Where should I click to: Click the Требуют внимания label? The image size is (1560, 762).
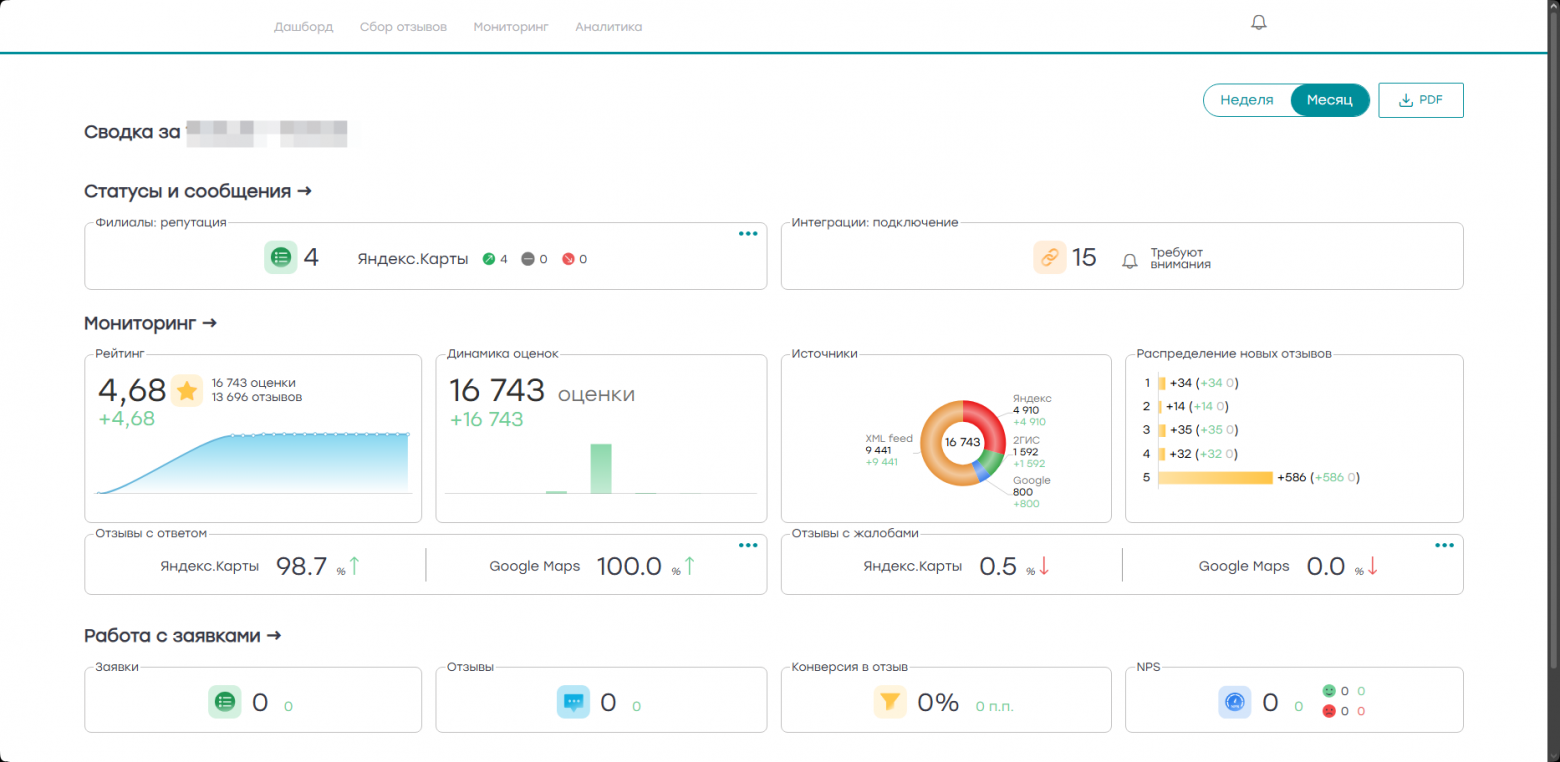pos(1181,259)
